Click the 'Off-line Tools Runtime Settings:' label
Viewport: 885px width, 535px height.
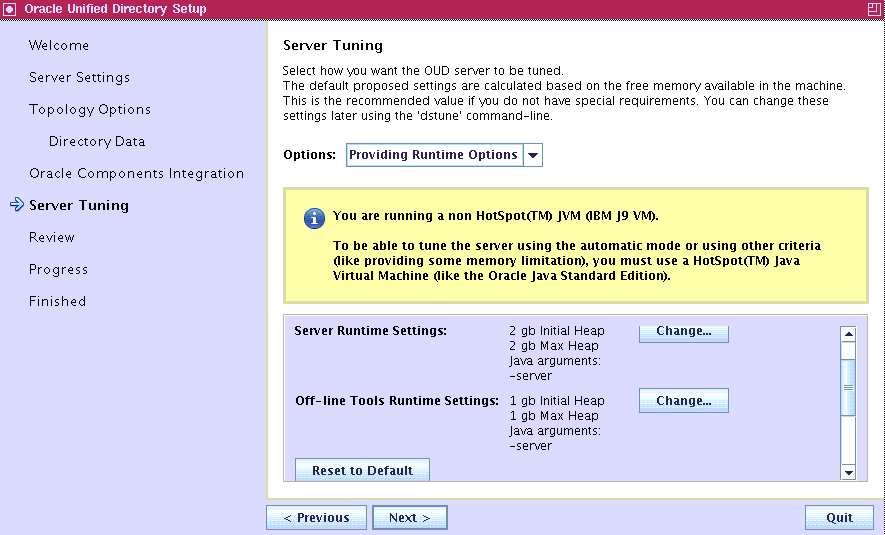pos(397,401)
